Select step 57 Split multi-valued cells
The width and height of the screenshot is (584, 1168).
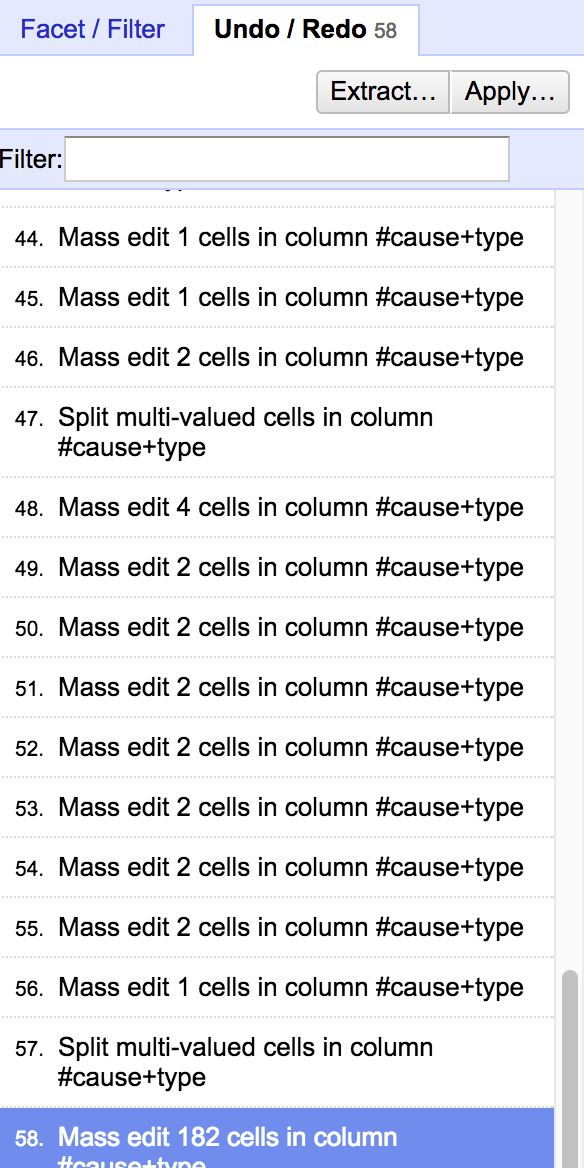pos(277,1062)
